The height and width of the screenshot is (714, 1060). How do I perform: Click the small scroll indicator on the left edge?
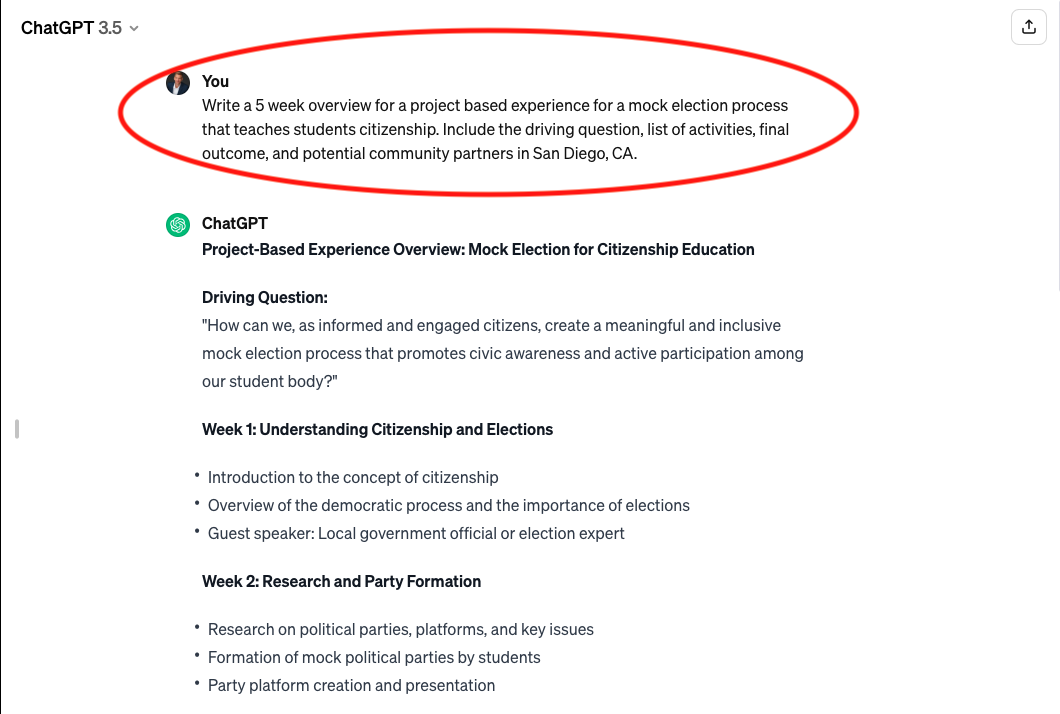(16, 428)
